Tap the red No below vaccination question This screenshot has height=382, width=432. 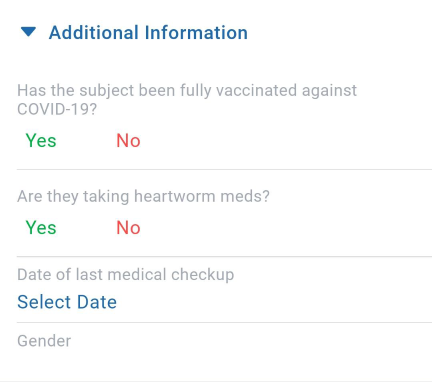coord(128,140)
